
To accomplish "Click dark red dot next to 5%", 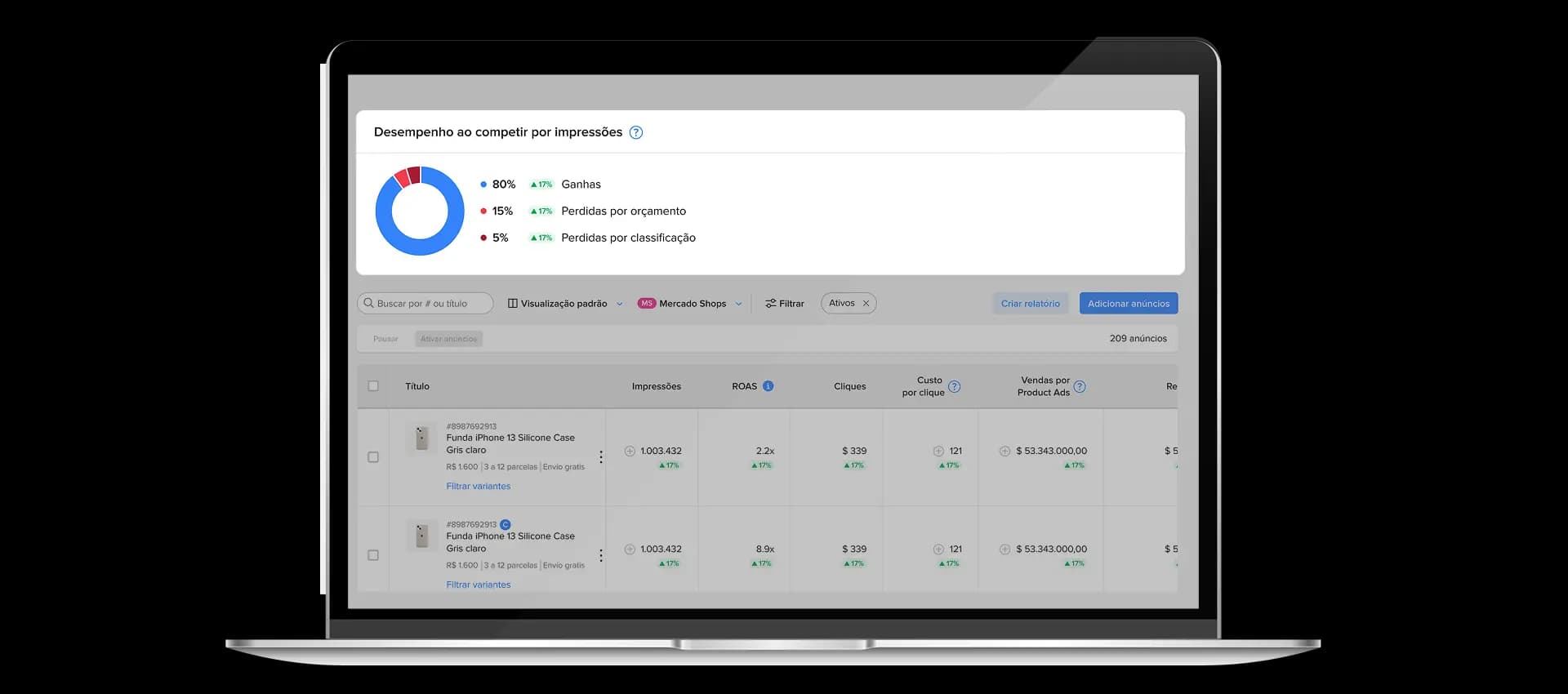I will click(483, 238).
